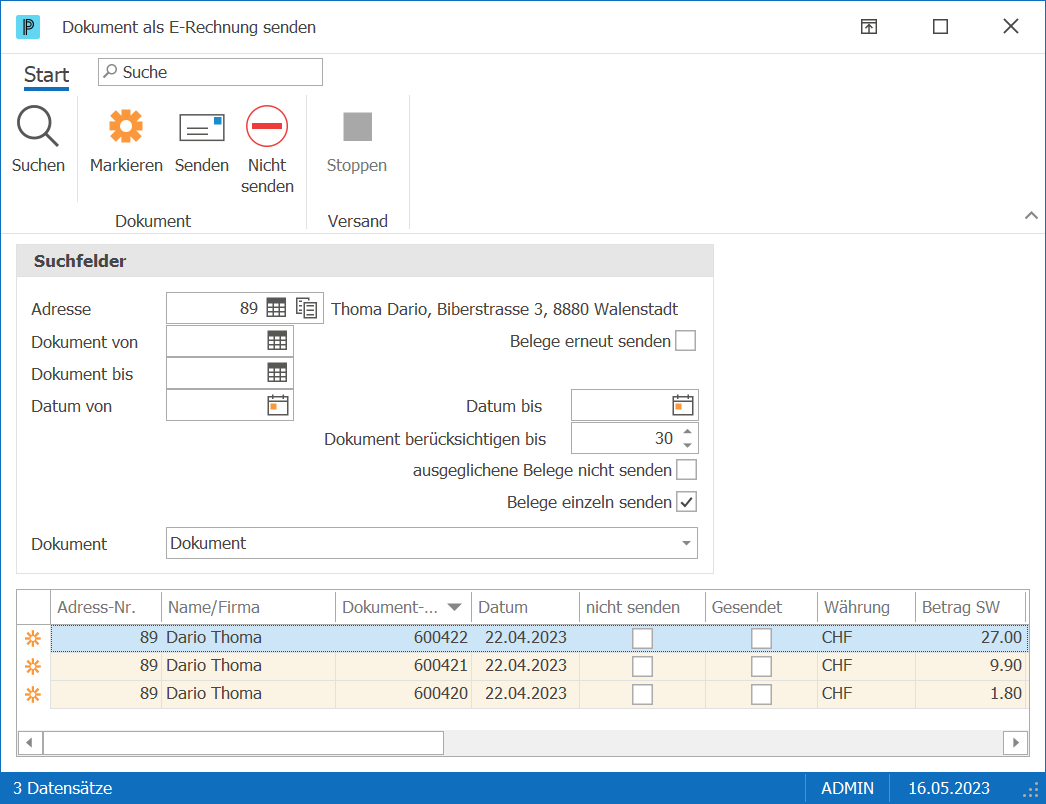Open the Datum von calendar picker
The width and height of the screenshot is (1046, 804).
pyautogui.click(x=278, y=406)
